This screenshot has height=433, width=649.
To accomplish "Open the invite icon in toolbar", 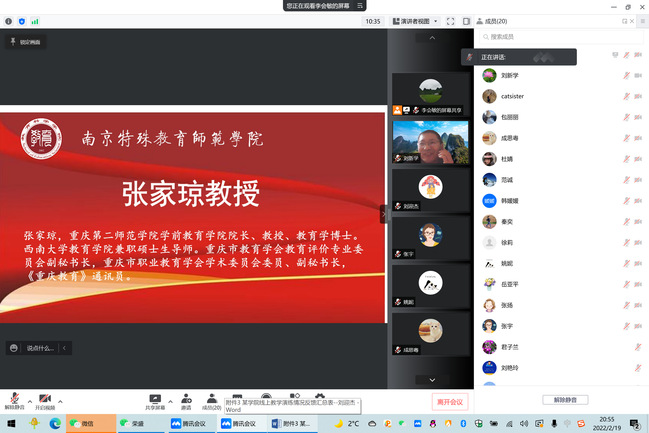I will tap(186, 399).
